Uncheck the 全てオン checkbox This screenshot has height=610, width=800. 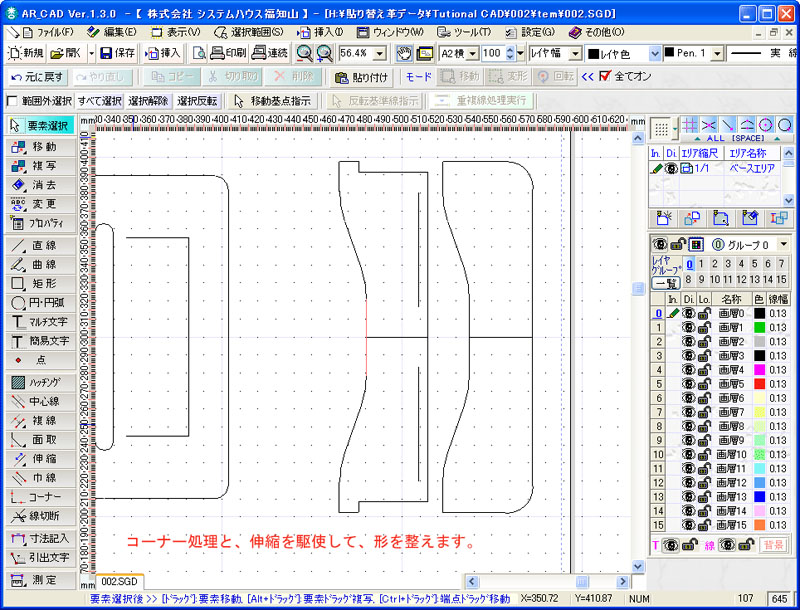pos(605,77)
